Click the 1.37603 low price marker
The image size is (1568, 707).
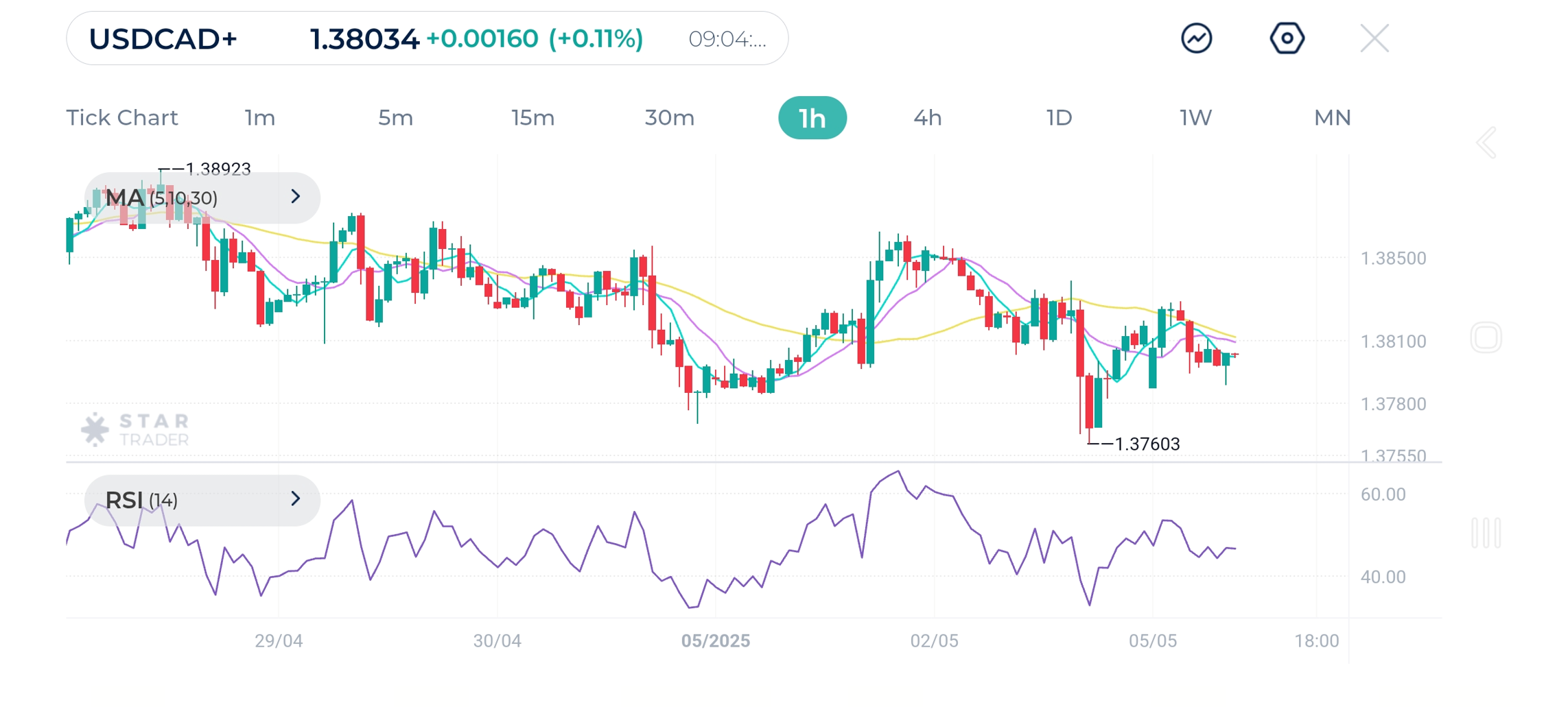pos(1147,444)
